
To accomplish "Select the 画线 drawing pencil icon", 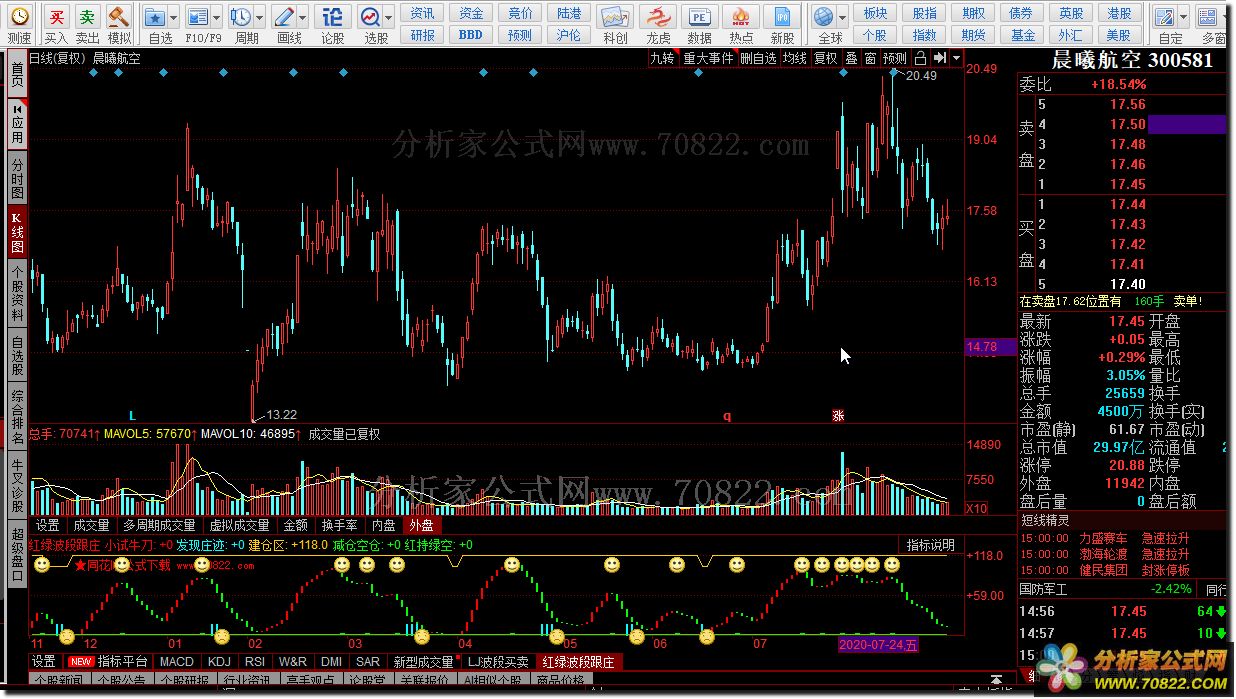I will click(x=284, y=17).
